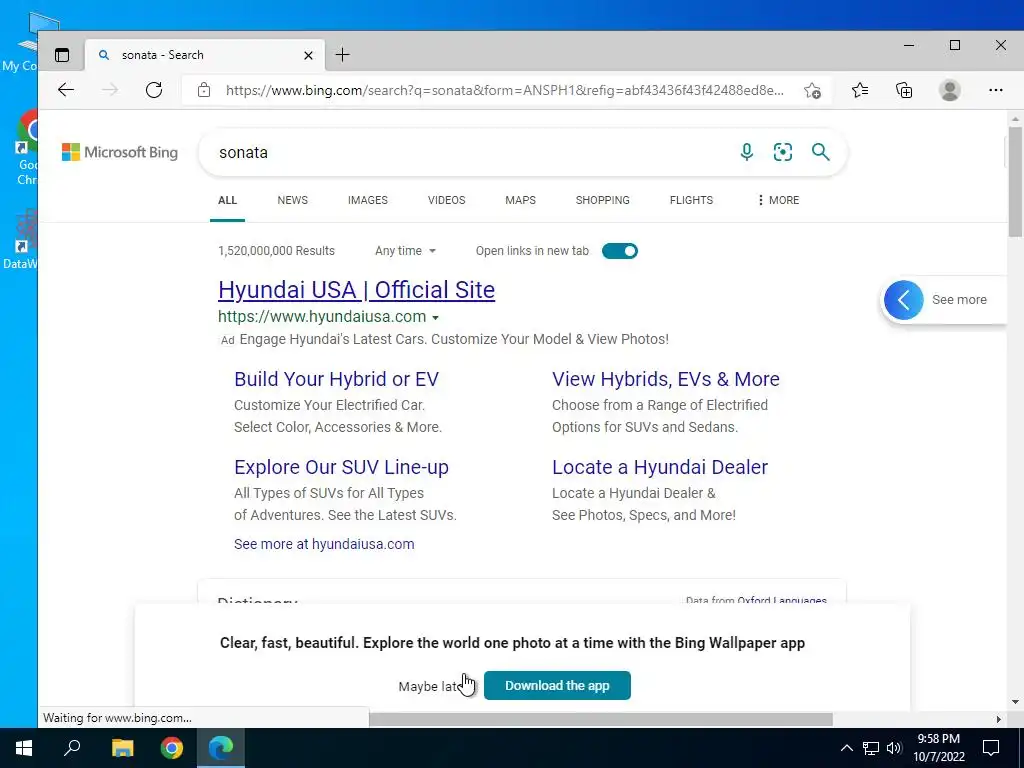Open Hyundai USA Official Site link
This screenshot has height=768, width=1024.
(357, 290)
